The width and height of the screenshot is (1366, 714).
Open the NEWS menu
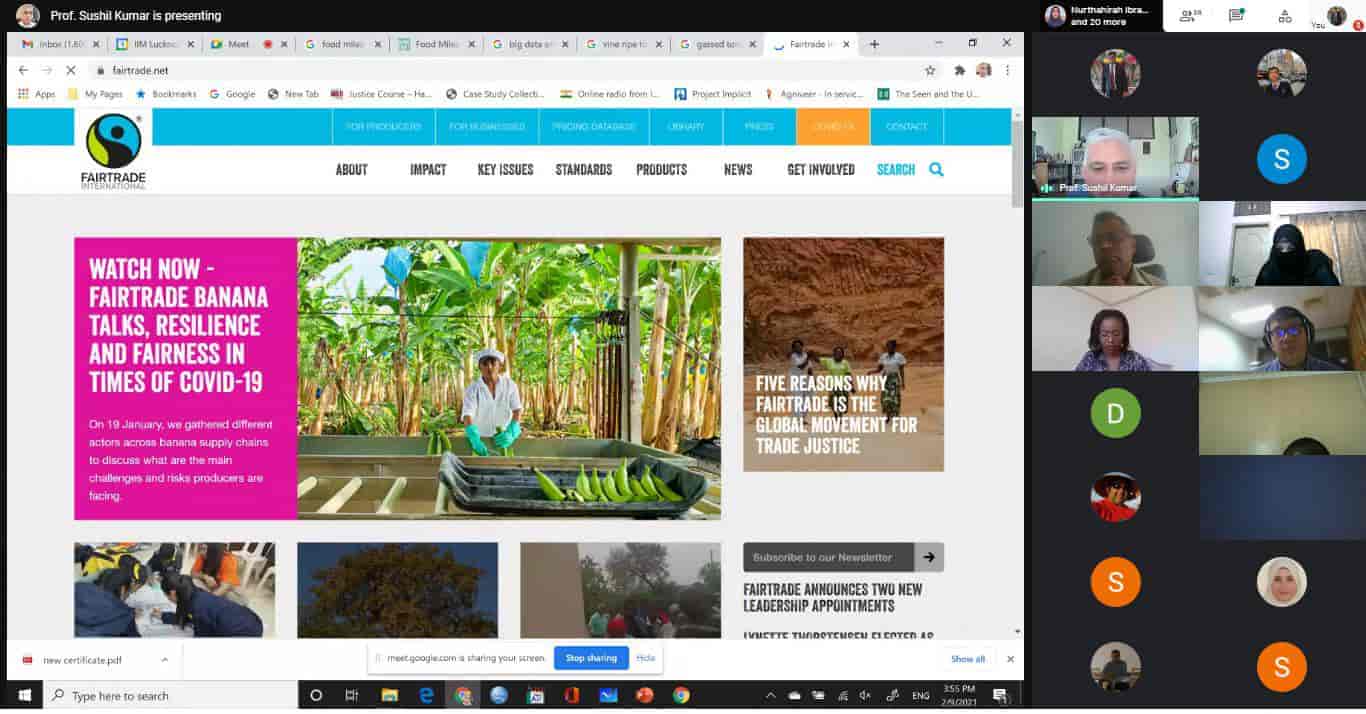click(x=738, y=170)
